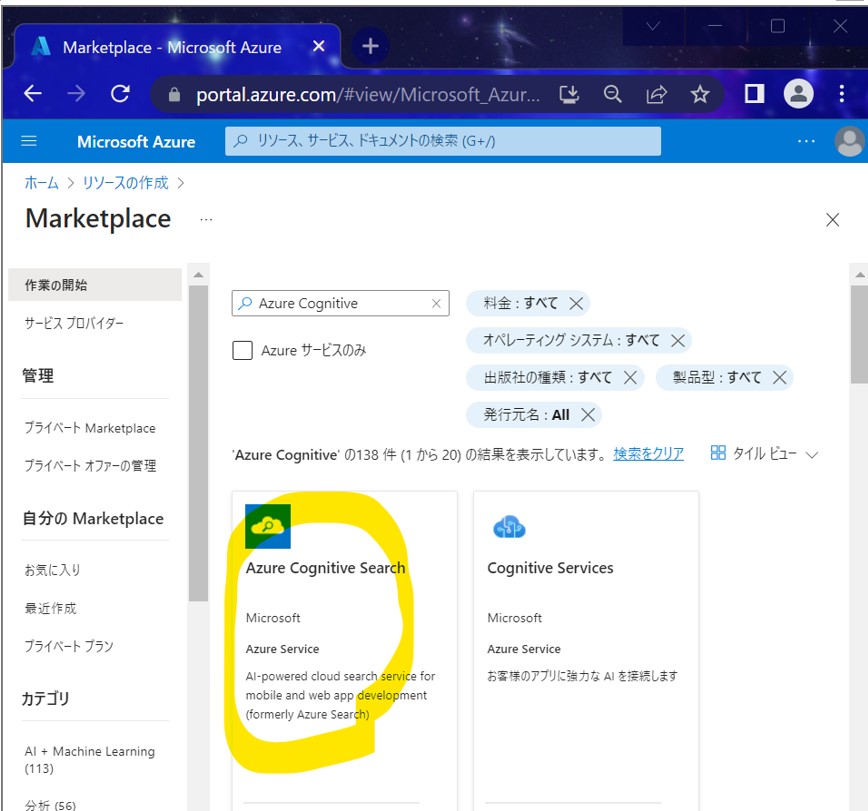Click the tile view grid icon
868x811 pixels.
coord(718,453)
